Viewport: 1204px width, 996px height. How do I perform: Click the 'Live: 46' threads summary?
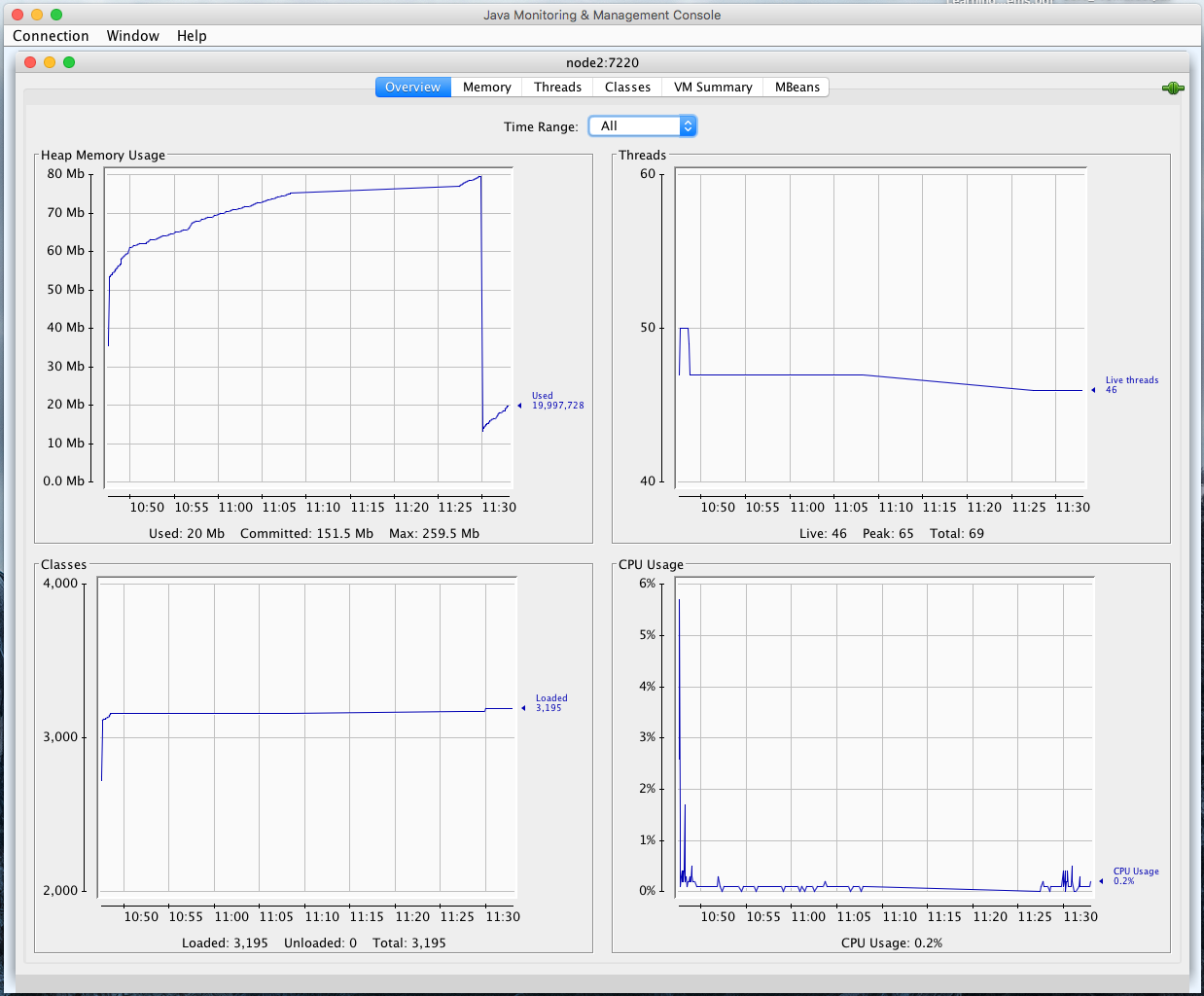(823, 534)
